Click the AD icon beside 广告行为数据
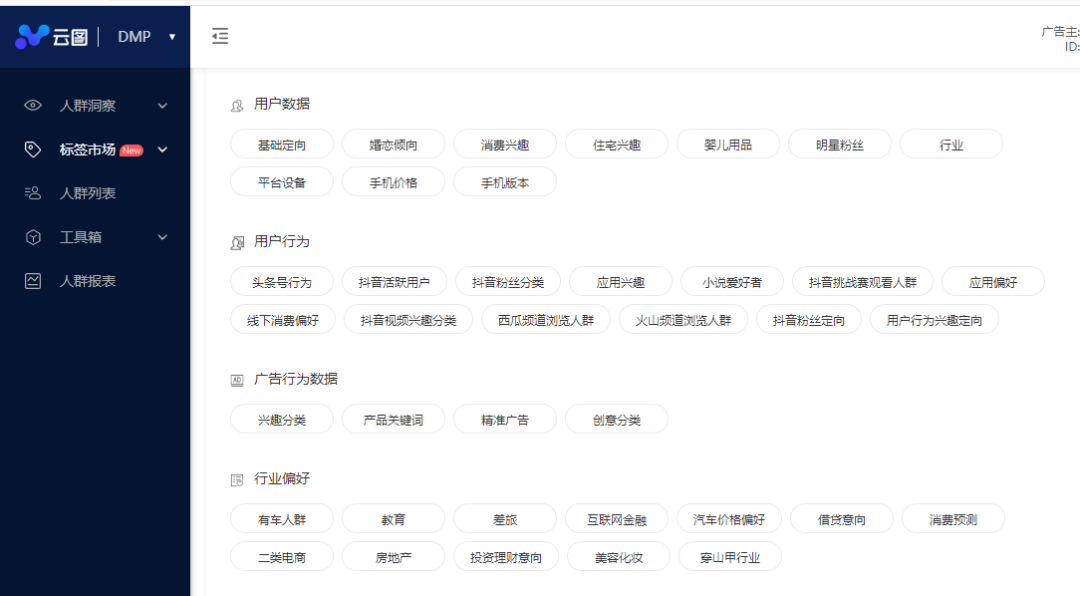 click(237, 380)
